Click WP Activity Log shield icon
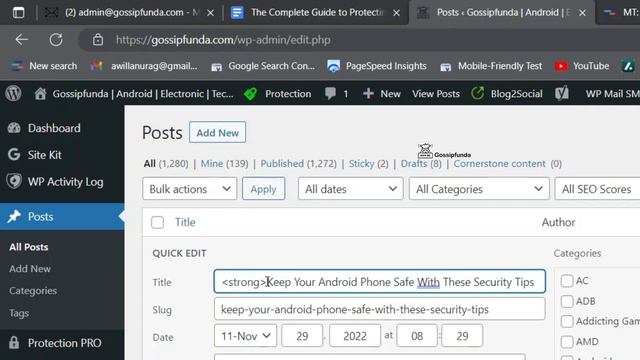Screen dimensions: 640x360 click(14, 181)
